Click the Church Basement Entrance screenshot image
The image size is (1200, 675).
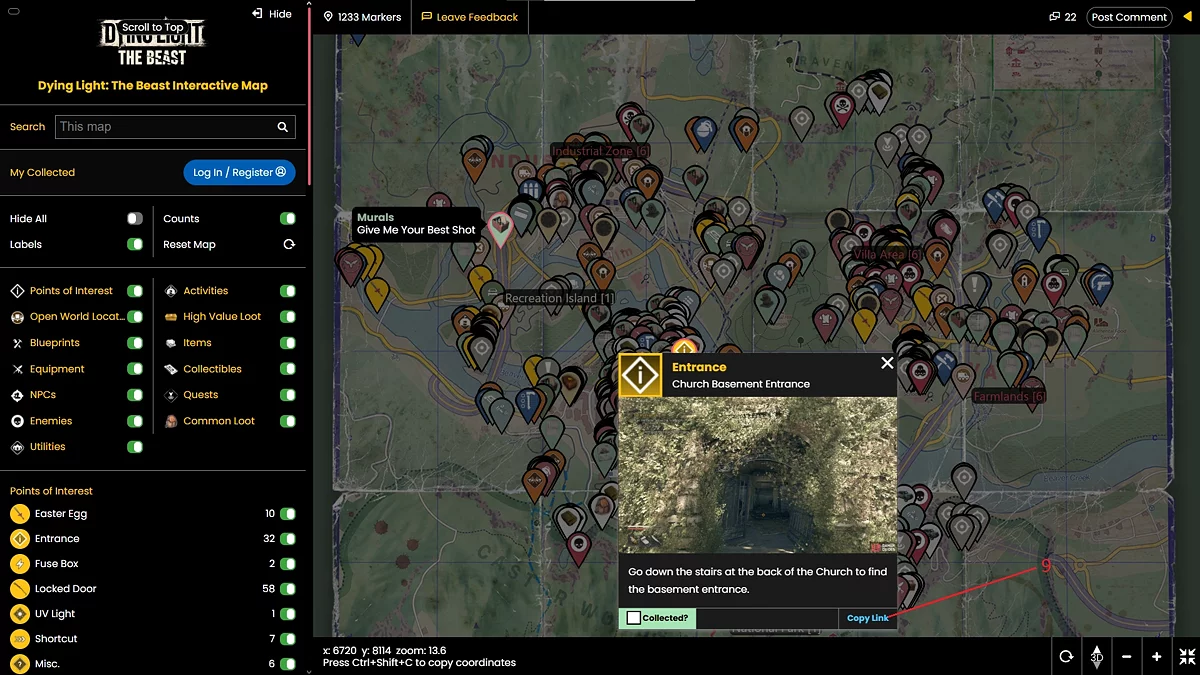tap(757, 475)
